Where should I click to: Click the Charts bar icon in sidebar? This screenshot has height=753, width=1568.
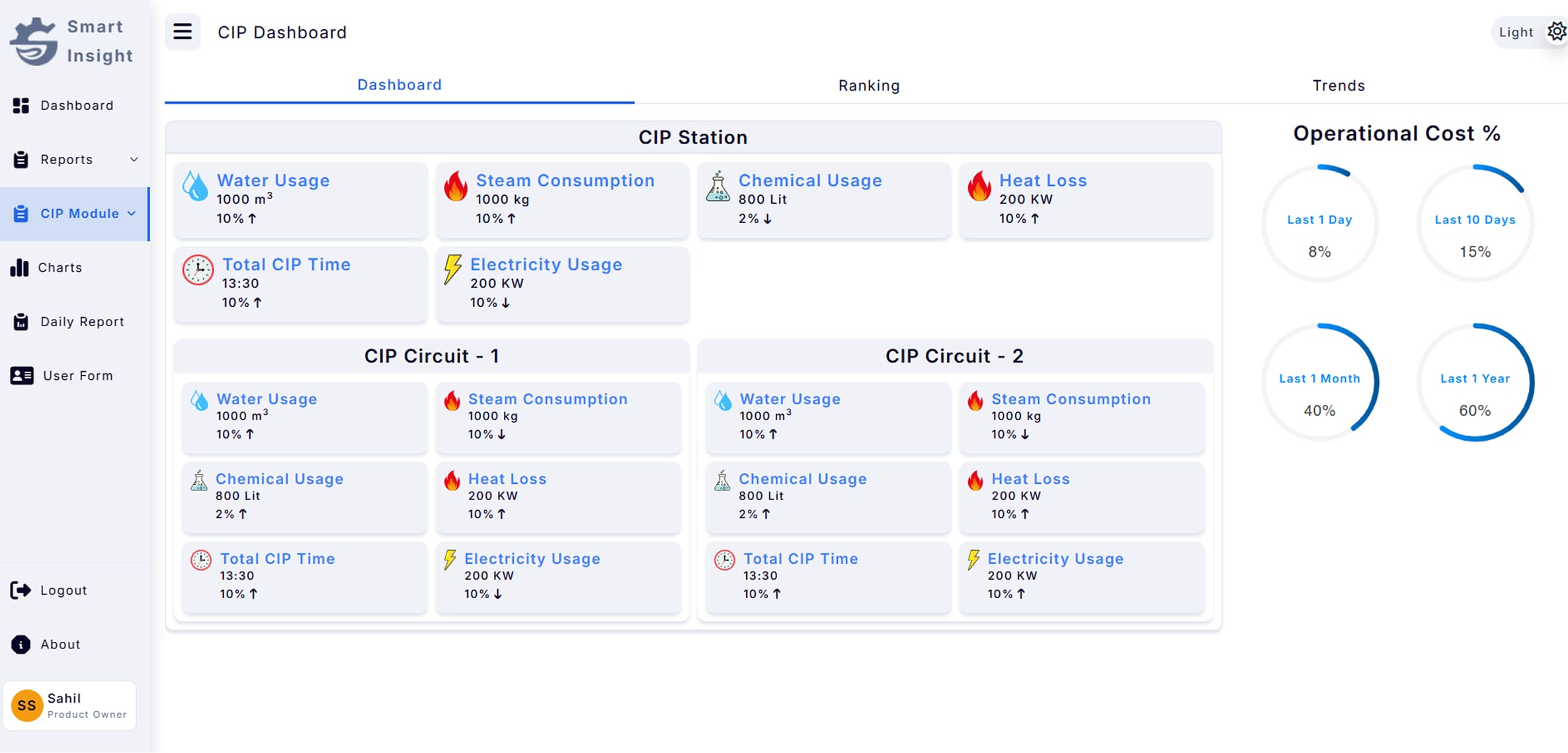tap(20, 267)
